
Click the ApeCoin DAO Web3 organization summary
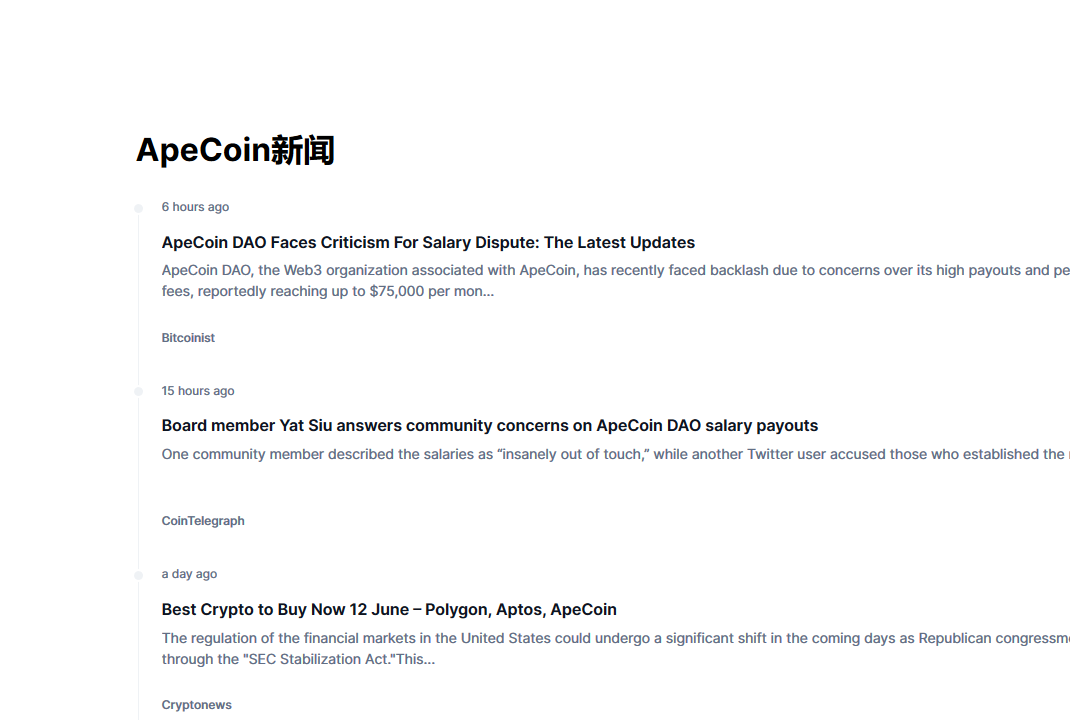(616, 280)
